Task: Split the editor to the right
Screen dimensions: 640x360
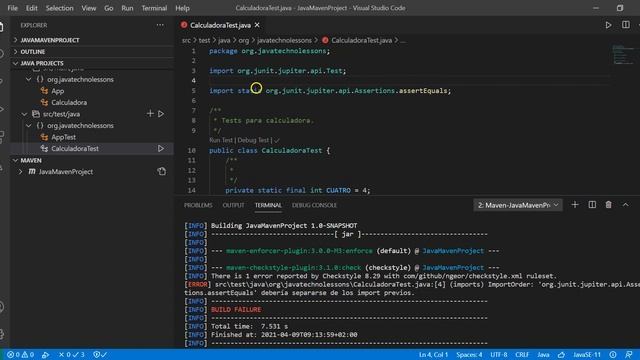Action: coord(626,25)
